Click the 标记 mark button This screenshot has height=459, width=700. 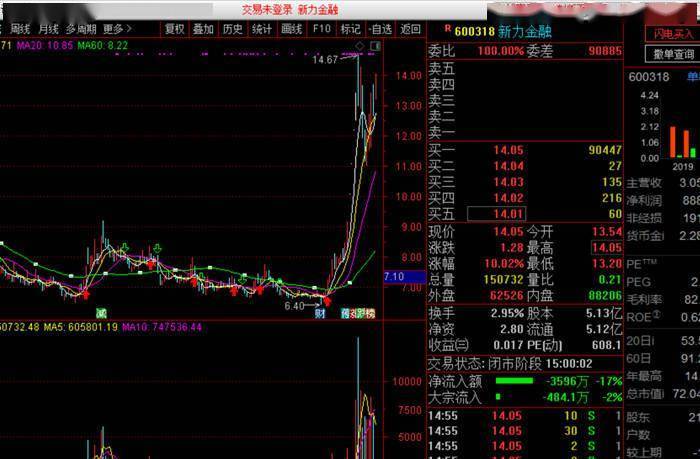[350, 29]
